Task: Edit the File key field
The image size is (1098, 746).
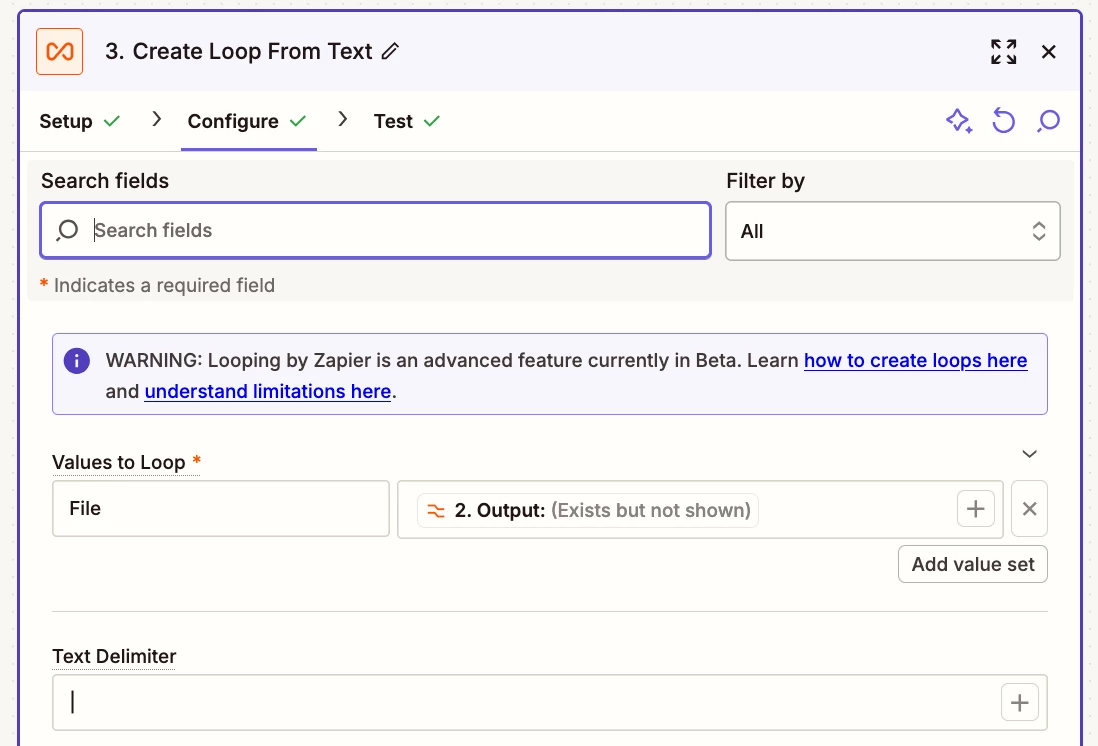Action: [x=221, y=509]
